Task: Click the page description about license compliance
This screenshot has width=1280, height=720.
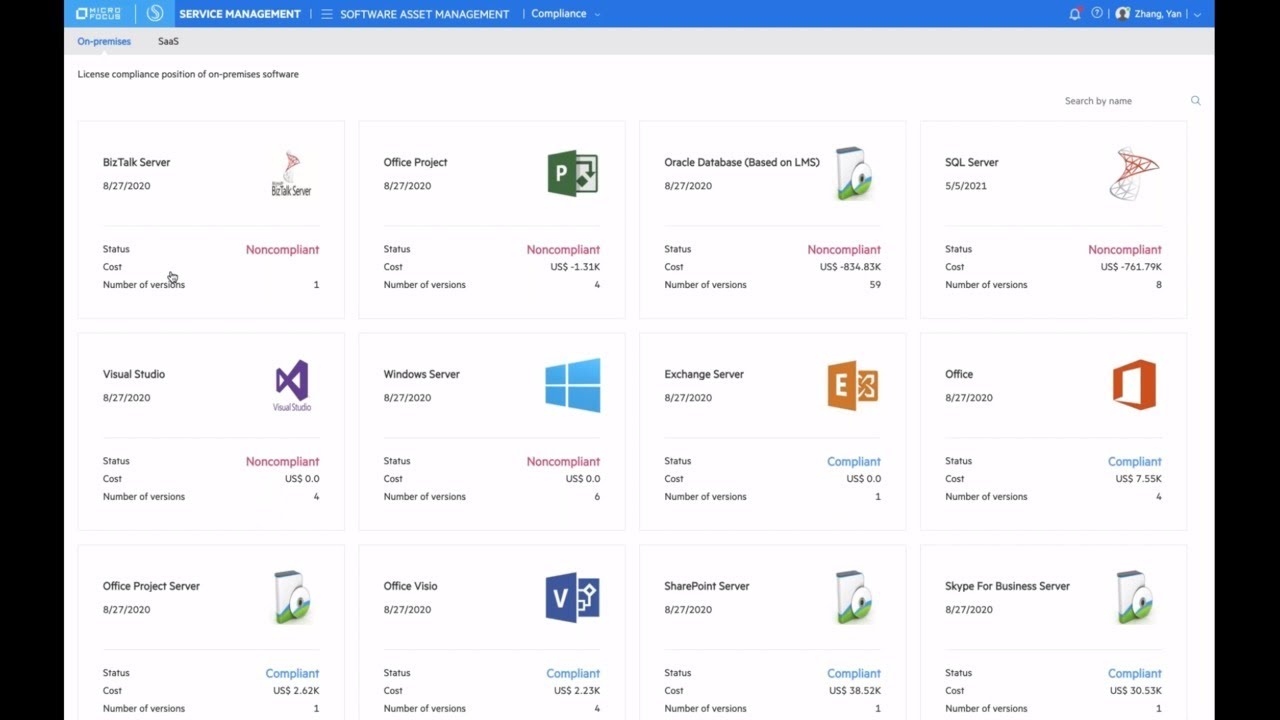Action: point(188,74)
